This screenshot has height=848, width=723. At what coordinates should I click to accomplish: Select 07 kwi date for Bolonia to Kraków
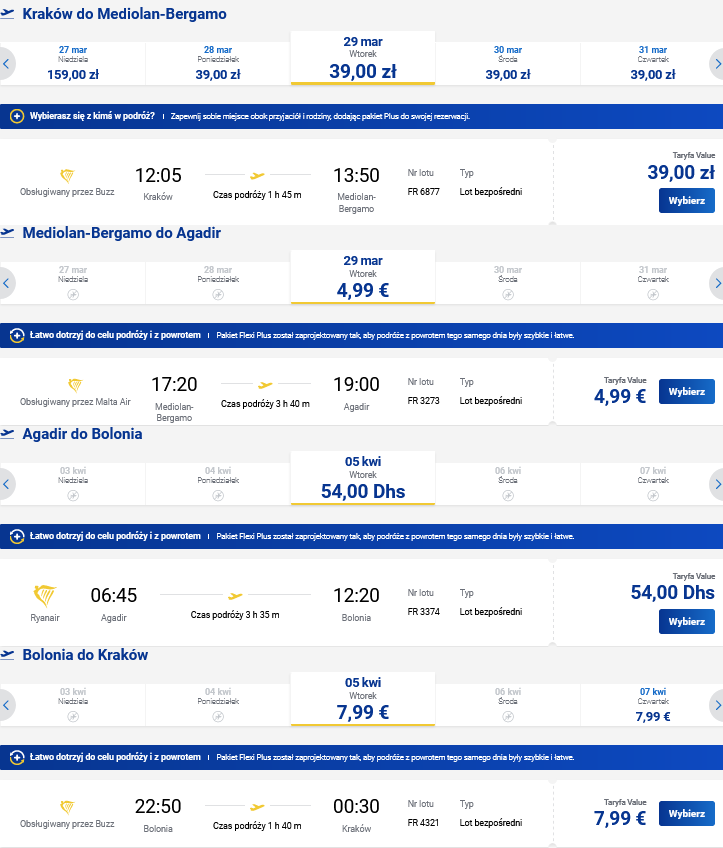pyautogui.click(x=653, y=705)
